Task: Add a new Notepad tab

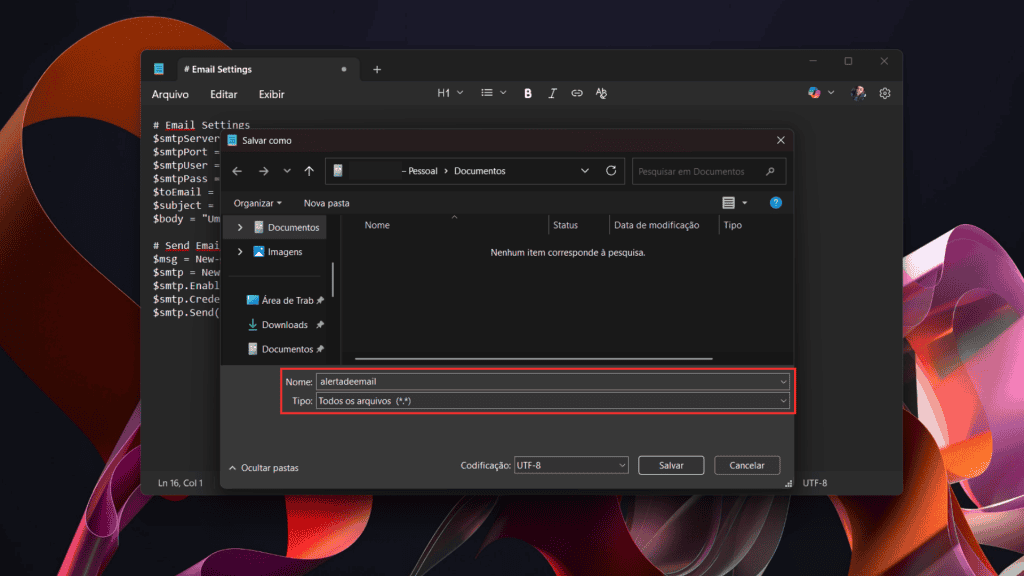Action: [377, 69]
